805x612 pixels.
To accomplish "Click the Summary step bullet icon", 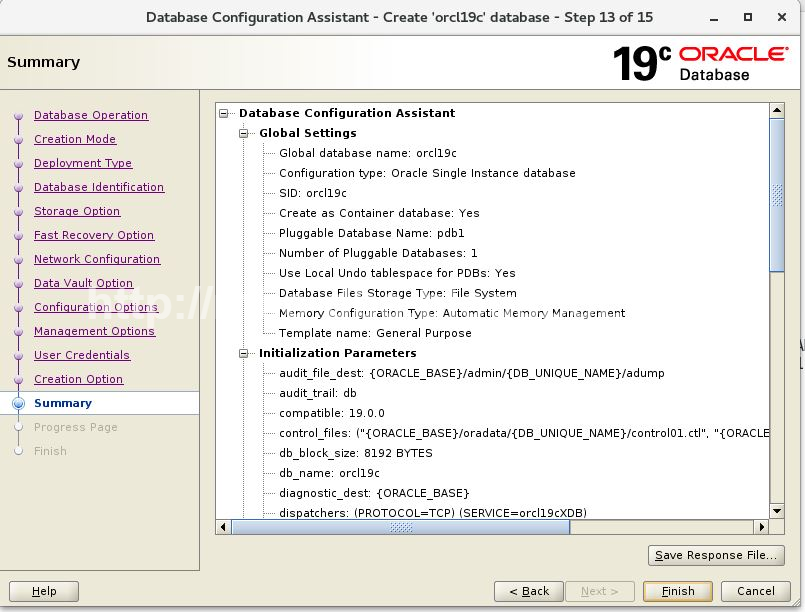I will (18, 404).
